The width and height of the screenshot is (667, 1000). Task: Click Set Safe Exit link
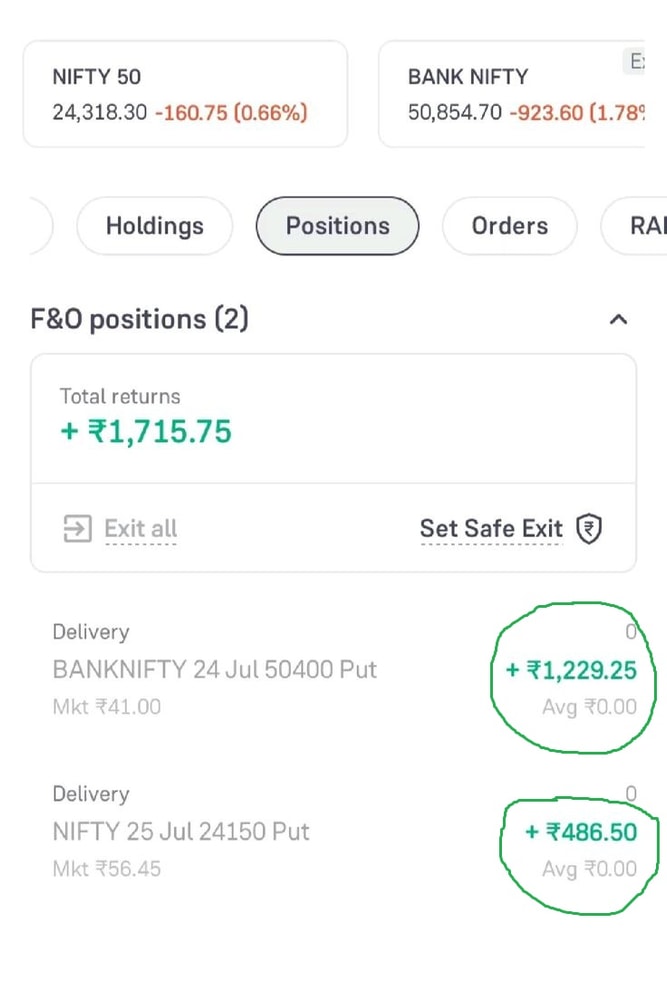click(491, 529)
